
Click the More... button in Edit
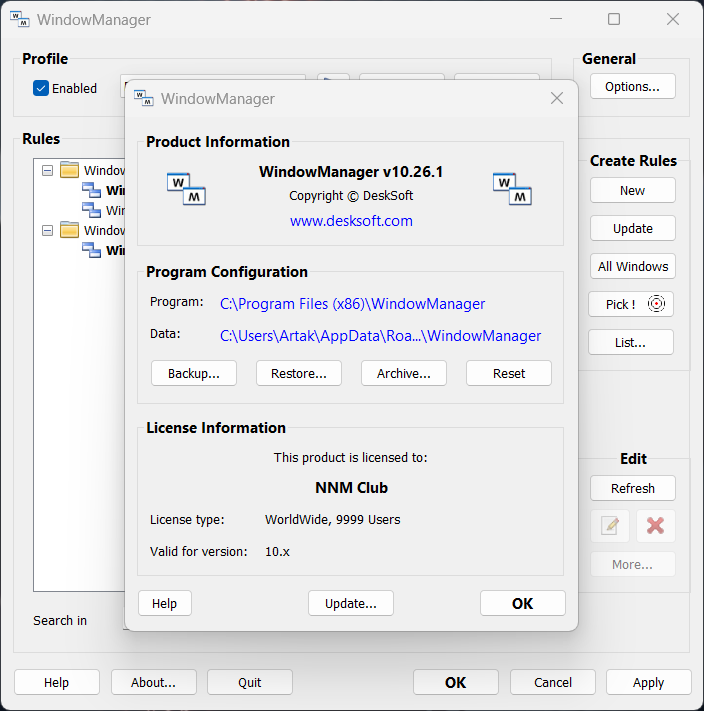(632, 564)
